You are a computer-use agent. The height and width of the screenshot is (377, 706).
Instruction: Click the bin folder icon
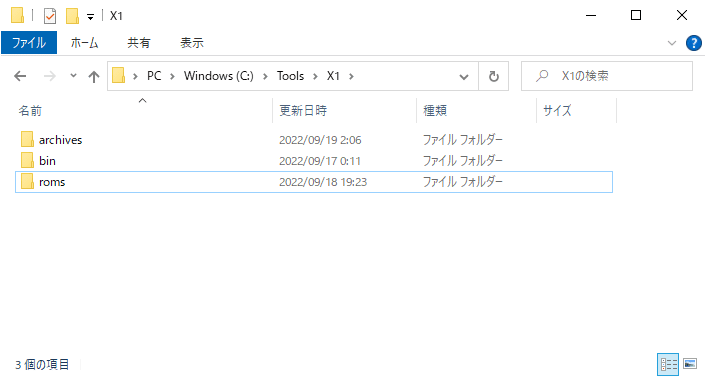coord(27,160)
